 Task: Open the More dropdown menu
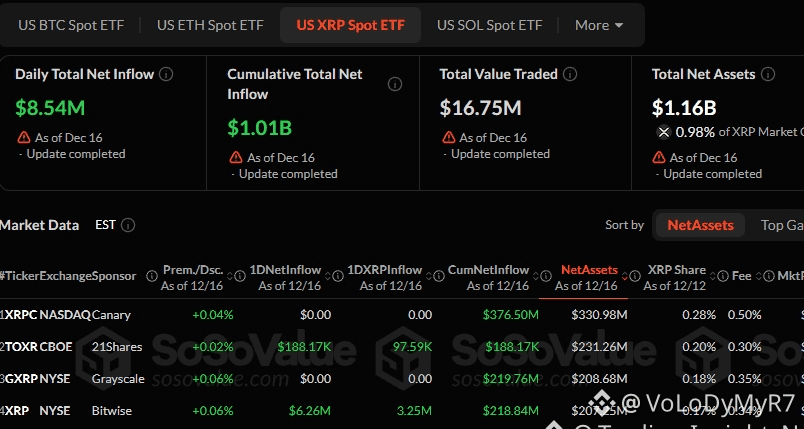point(599,25)
